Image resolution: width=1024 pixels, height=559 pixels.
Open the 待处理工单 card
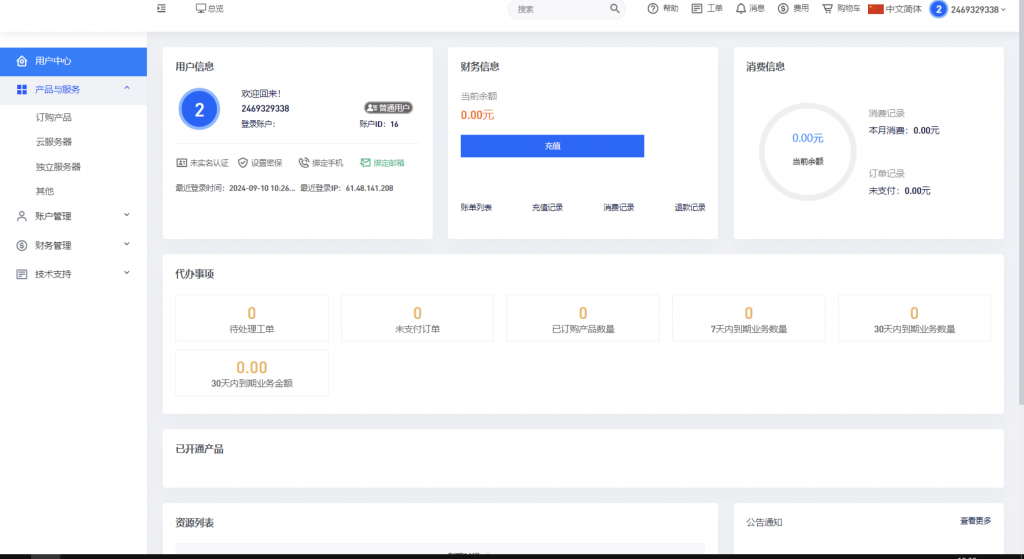coord(251,318)
